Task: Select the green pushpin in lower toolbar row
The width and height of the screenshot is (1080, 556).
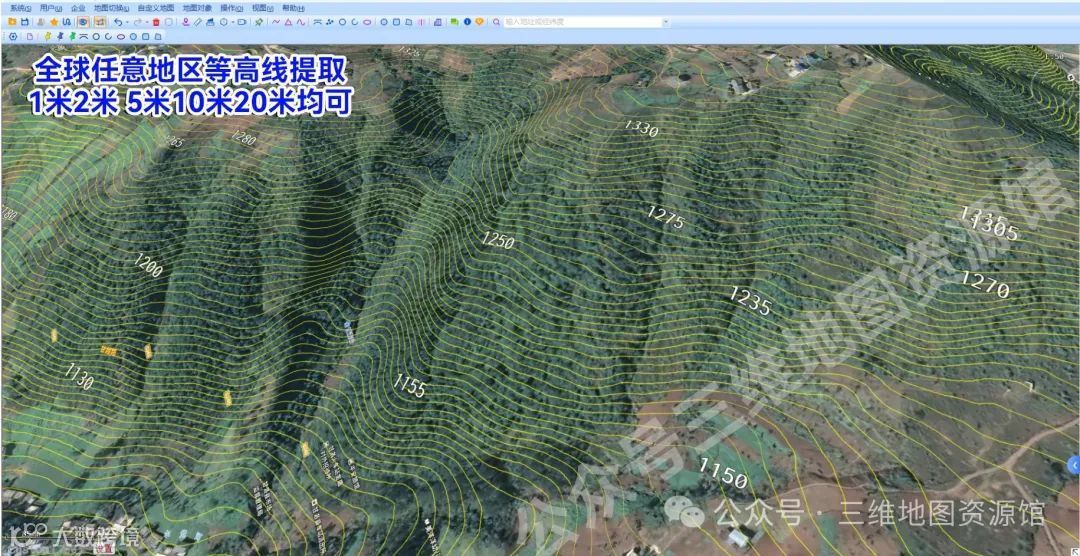Action: pos(72,37)
